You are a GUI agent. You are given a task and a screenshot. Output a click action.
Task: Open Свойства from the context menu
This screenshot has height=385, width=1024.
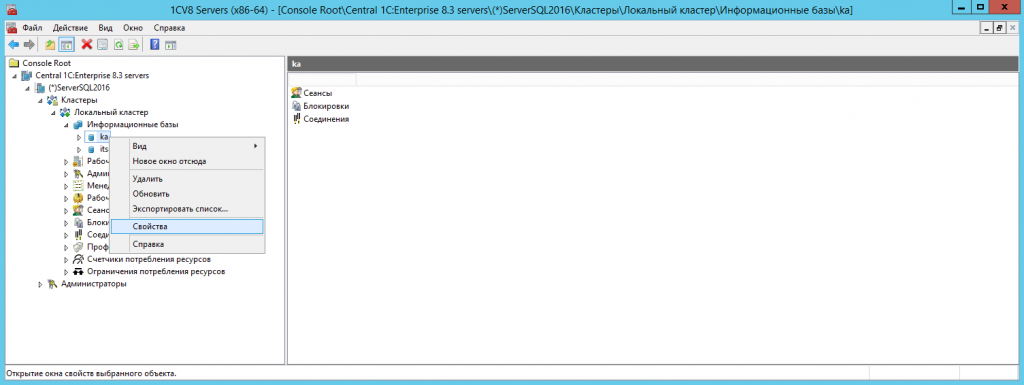(187, 226)
